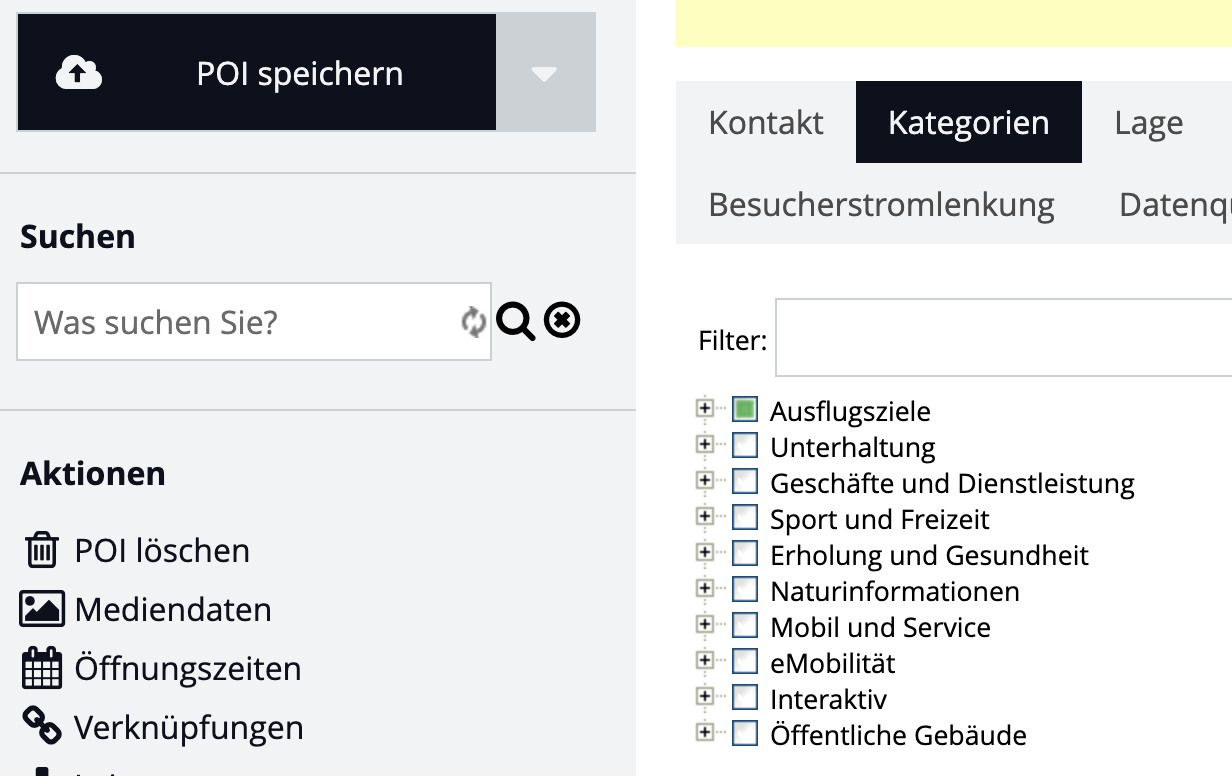Image resolution: width=1232 pixels, height=776 pixels.
Task: Open the Besucherstromlenkung tab
Action: pos(881,204)
